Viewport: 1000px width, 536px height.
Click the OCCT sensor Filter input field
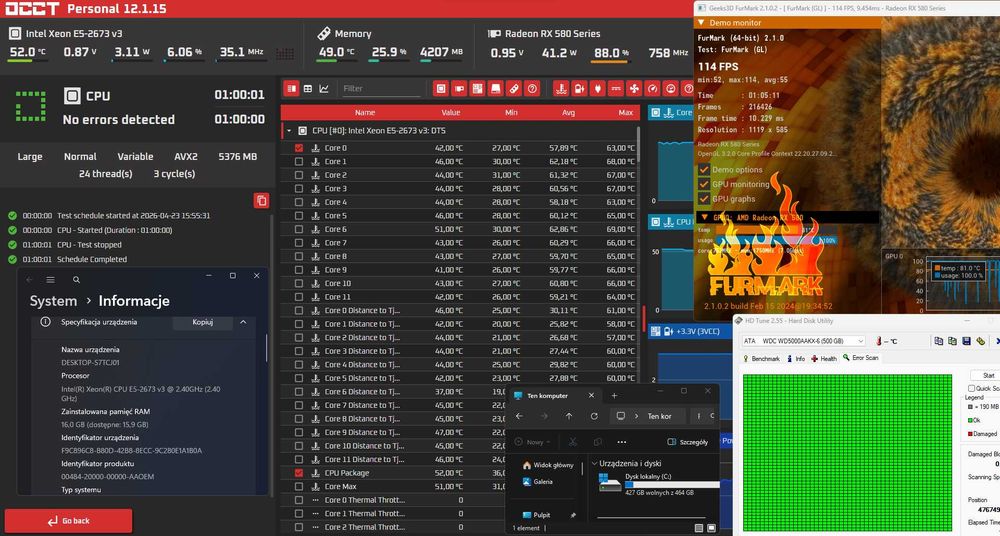(x=381, y=89)
